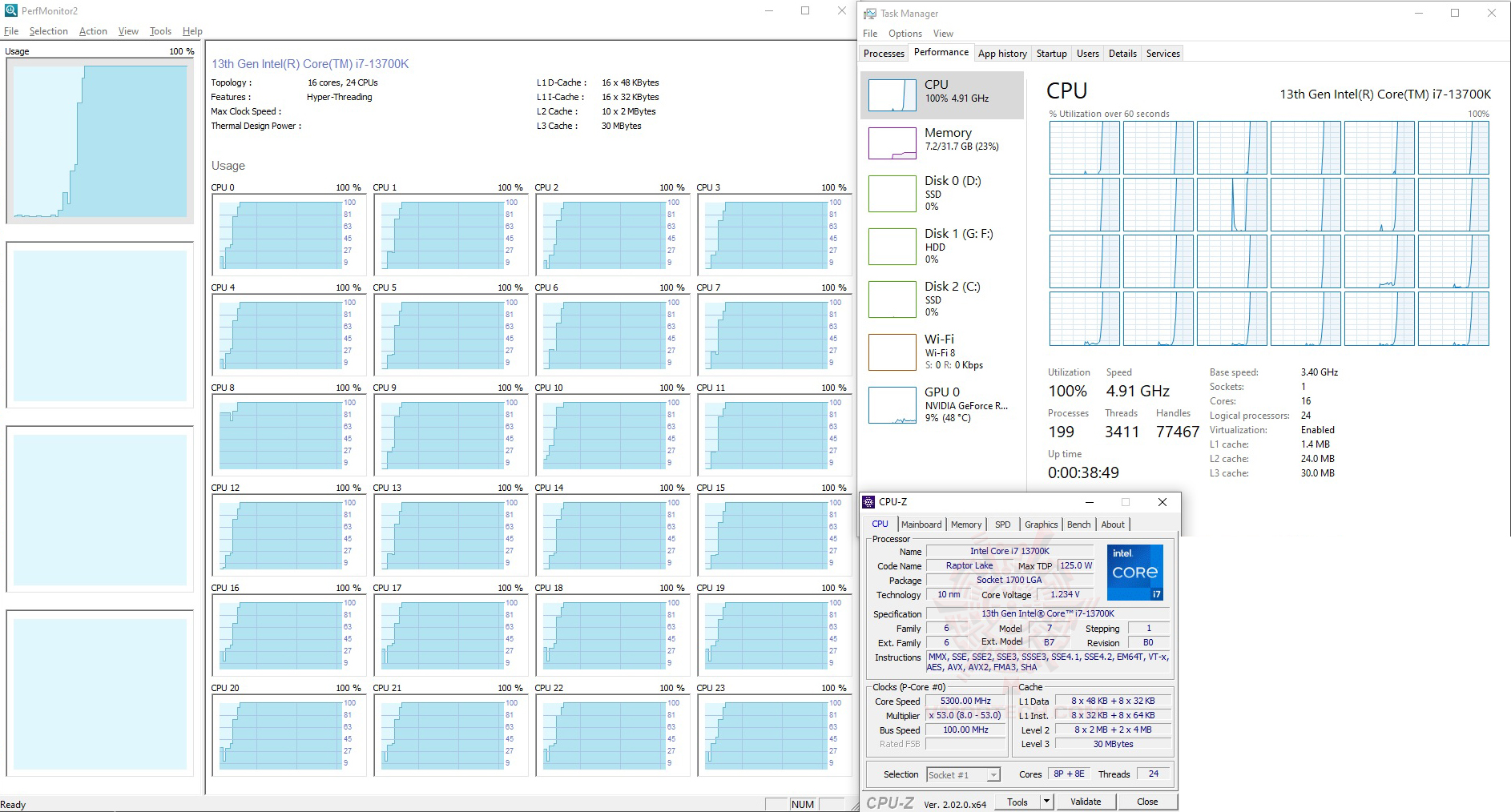Click the Max TDP value 125.0 W
The width and height of the screenshot is (1511, 812).
tap(1075, 565)
